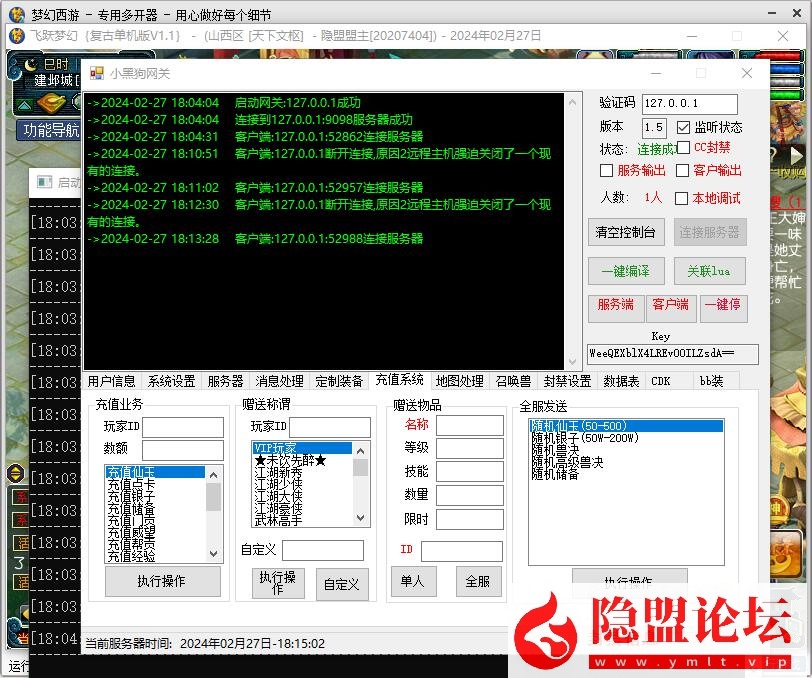Click the ID field in 赠送物品
This screenshot has height=678, width=812.
pyautogui.click(x=462, y=551)
